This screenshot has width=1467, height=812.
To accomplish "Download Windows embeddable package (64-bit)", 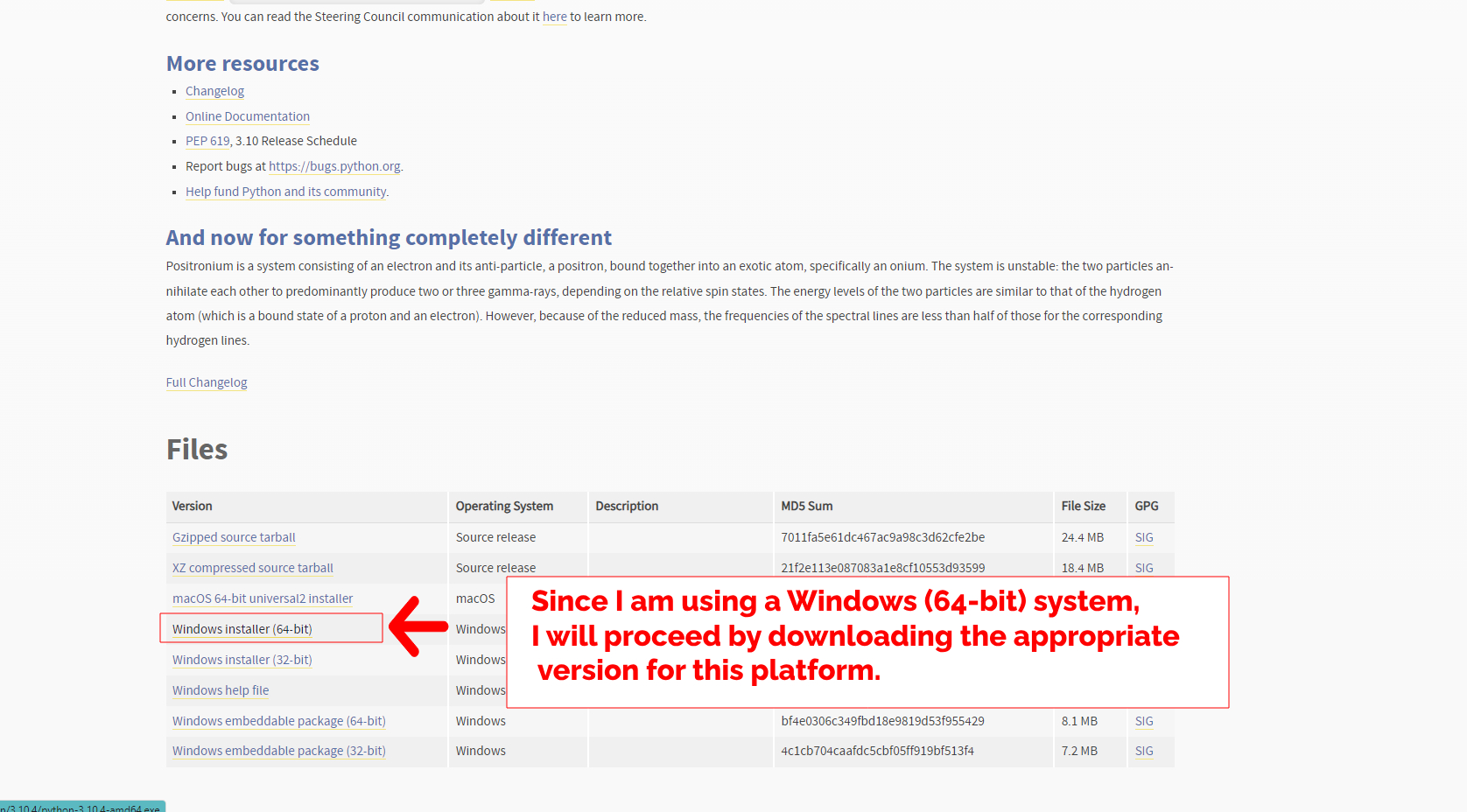I will (278, 721).
